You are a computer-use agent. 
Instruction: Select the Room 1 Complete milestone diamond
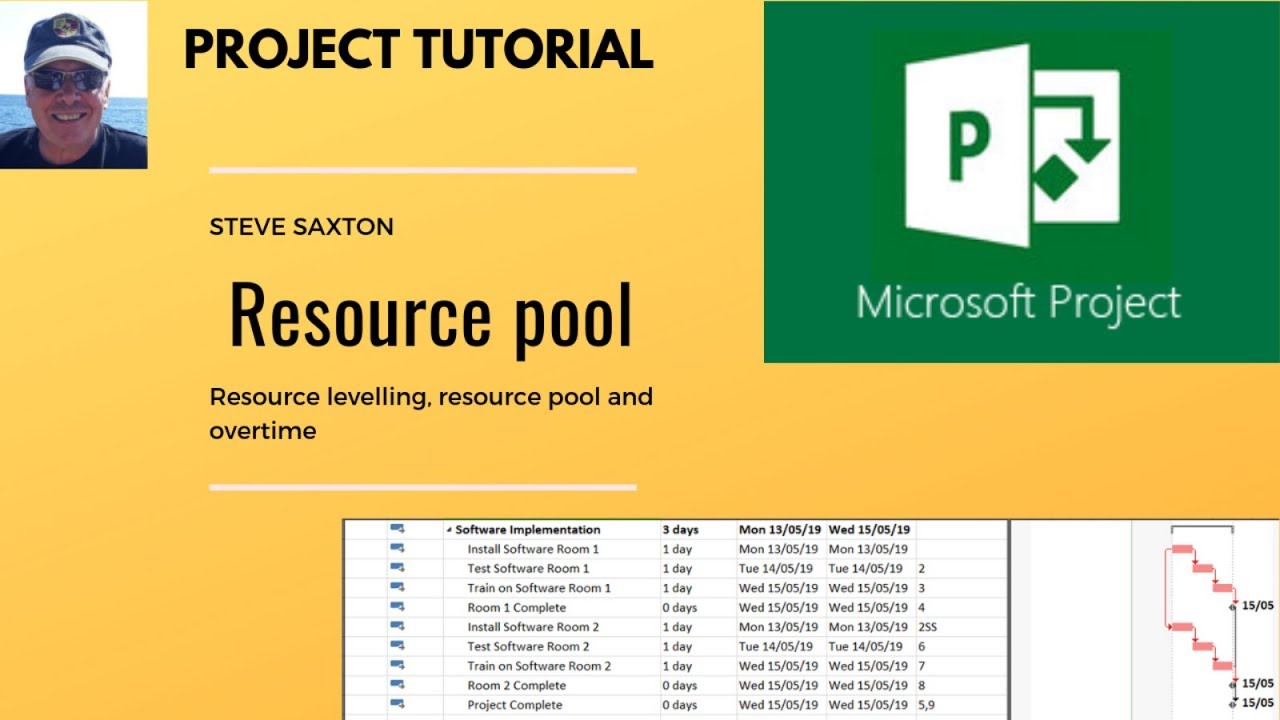(1234, 606)
